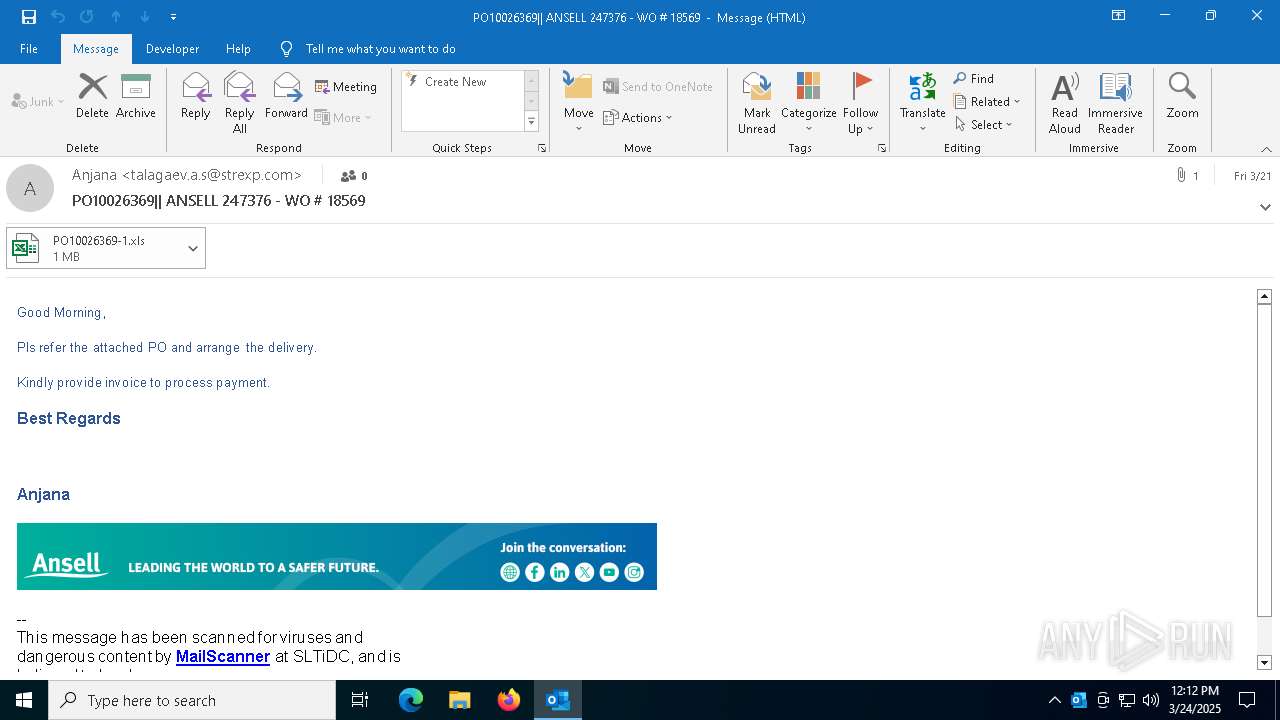
Task: Click the message scrollbar up arrow
Action: [x=1264, y=296]
